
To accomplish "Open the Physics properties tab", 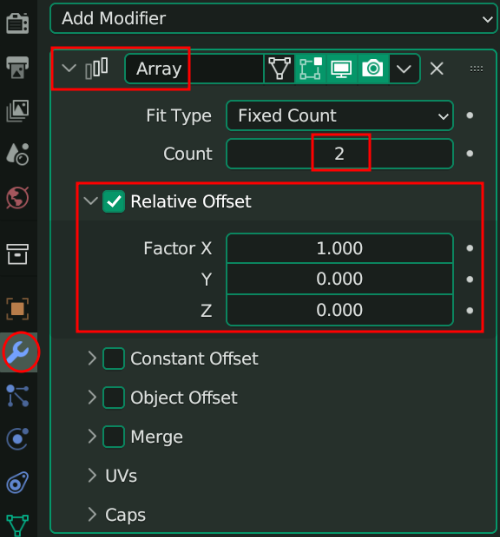I will [18, 439].
